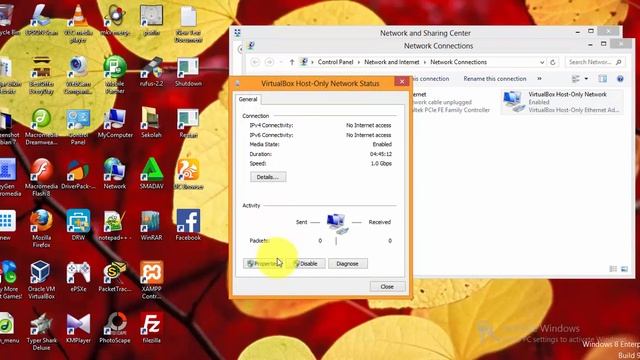Click the Network and Sharing Center title bar
Viewport: 640px width, 360px height.
click(x=425, y=33)
